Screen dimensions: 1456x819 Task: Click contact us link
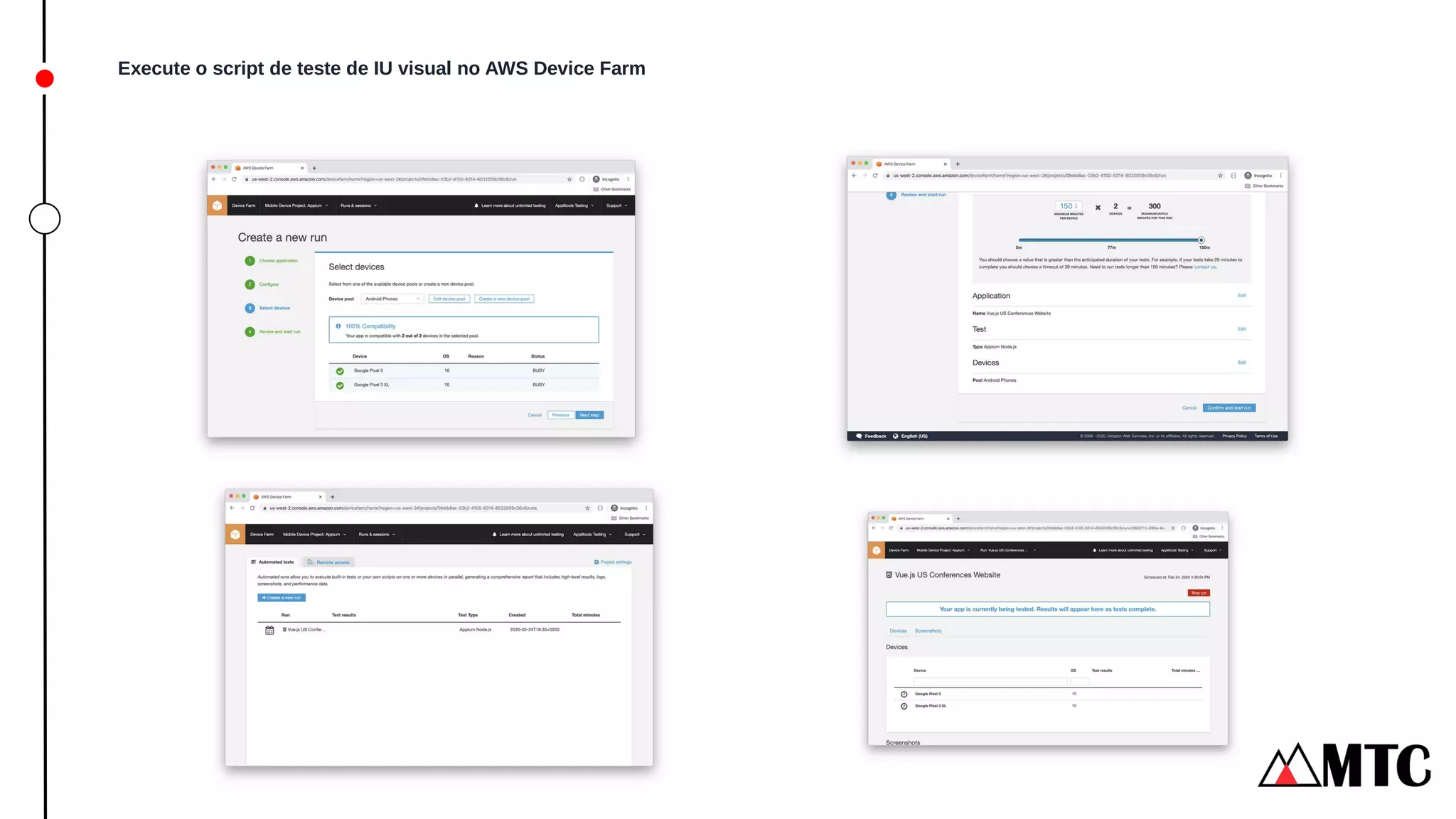pos(1205,267)
